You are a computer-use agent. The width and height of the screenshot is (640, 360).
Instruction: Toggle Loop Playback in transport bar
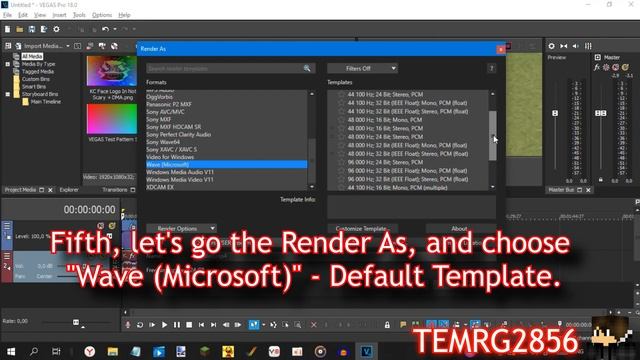click(x=140, y=325)
